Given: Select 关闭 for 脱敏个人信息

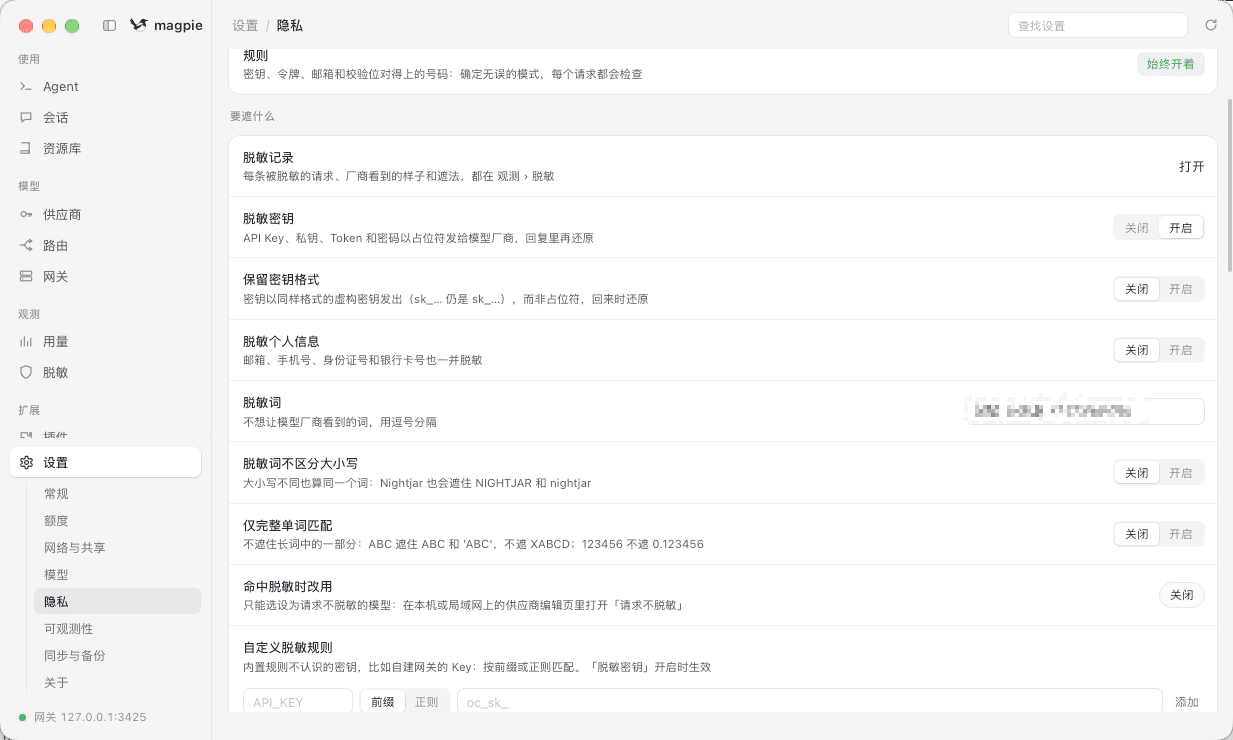Looking at the screenshot, I should 1137,350.
